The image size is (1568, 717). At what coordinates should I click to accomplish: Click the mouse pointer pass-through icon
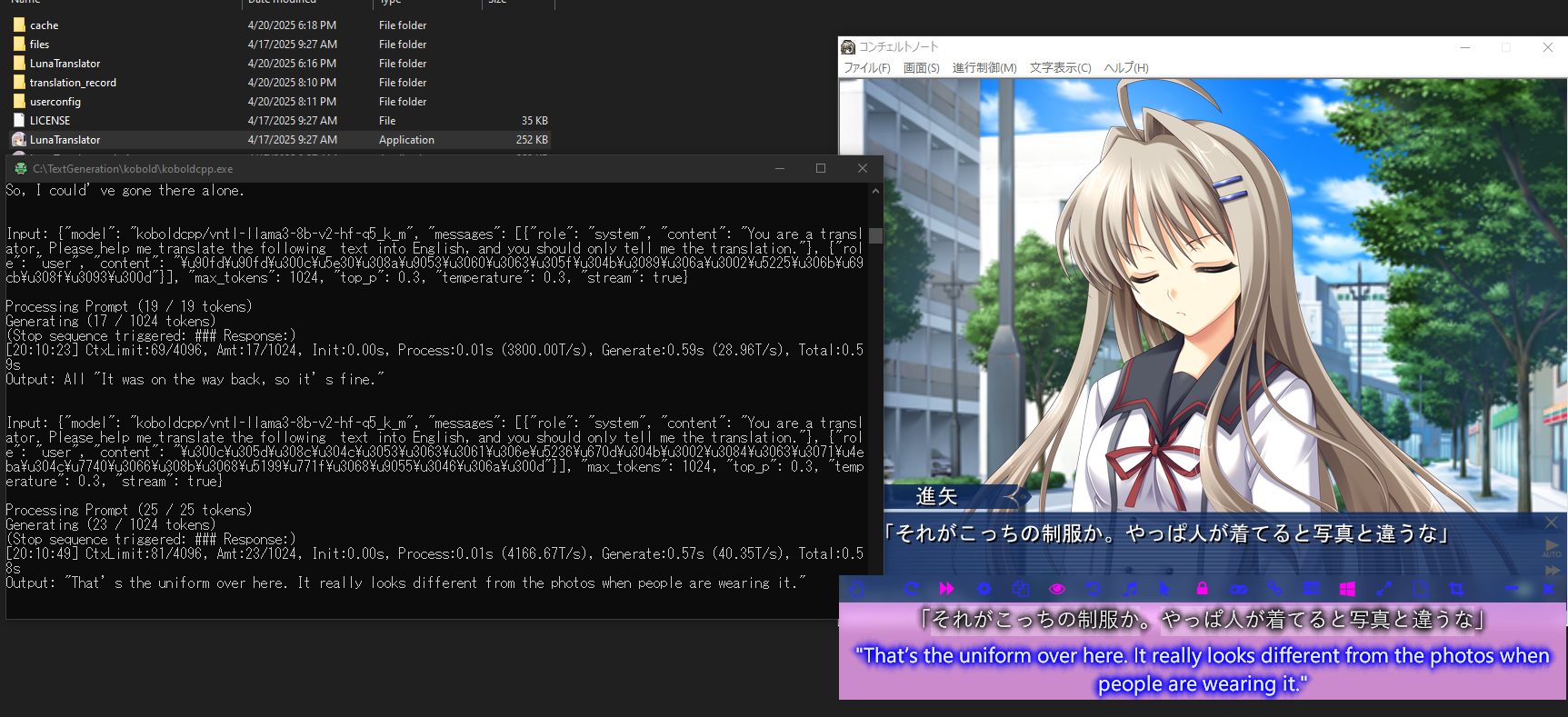(1164, 589)
